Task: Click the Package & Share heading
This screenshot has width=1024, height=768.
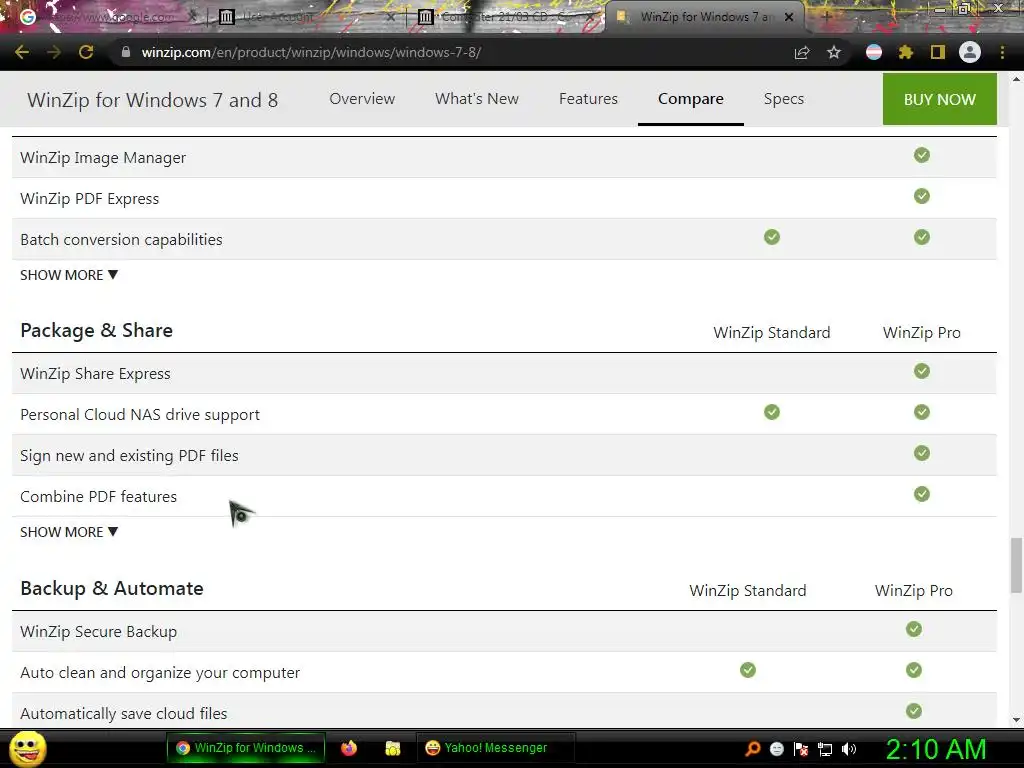Action: click(97, 330)
